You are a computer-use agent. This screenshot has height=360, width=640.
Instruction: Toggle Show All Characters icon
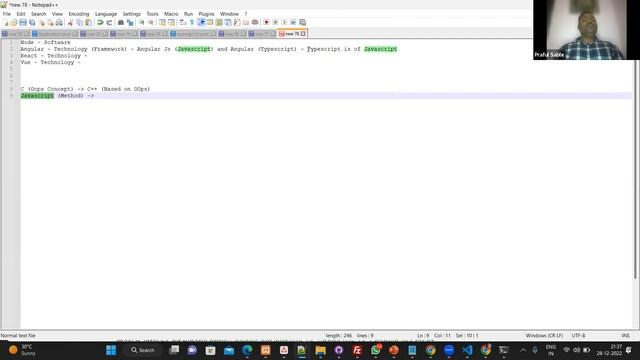[192, 22]
